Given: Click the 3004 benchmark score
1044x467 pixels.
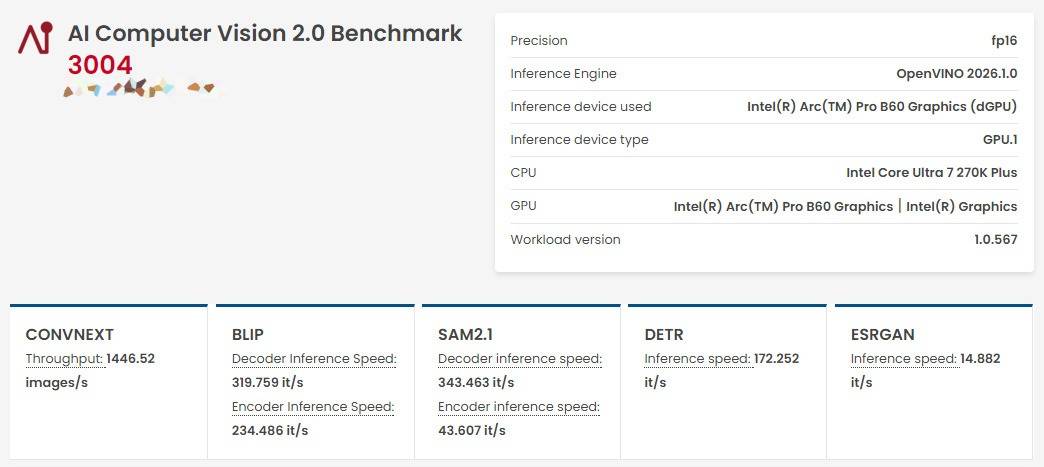Looking at the screenshot, I should (100, 65).
